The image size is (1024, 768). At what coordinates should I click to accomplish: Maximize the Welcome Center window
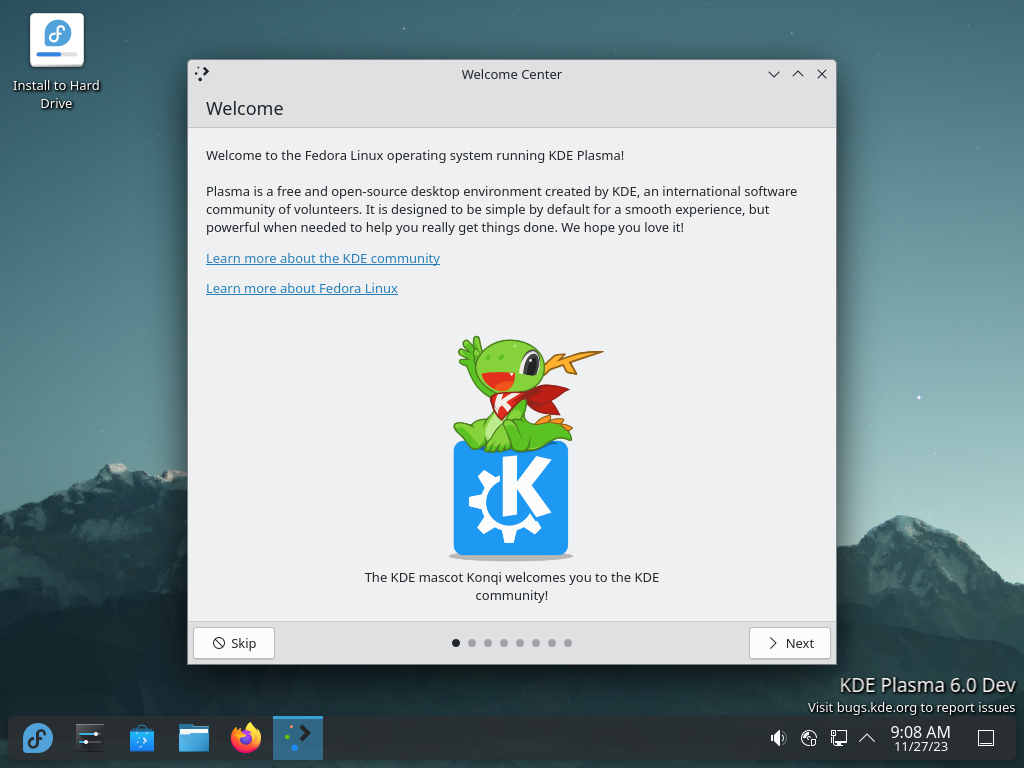coord(798,74)
